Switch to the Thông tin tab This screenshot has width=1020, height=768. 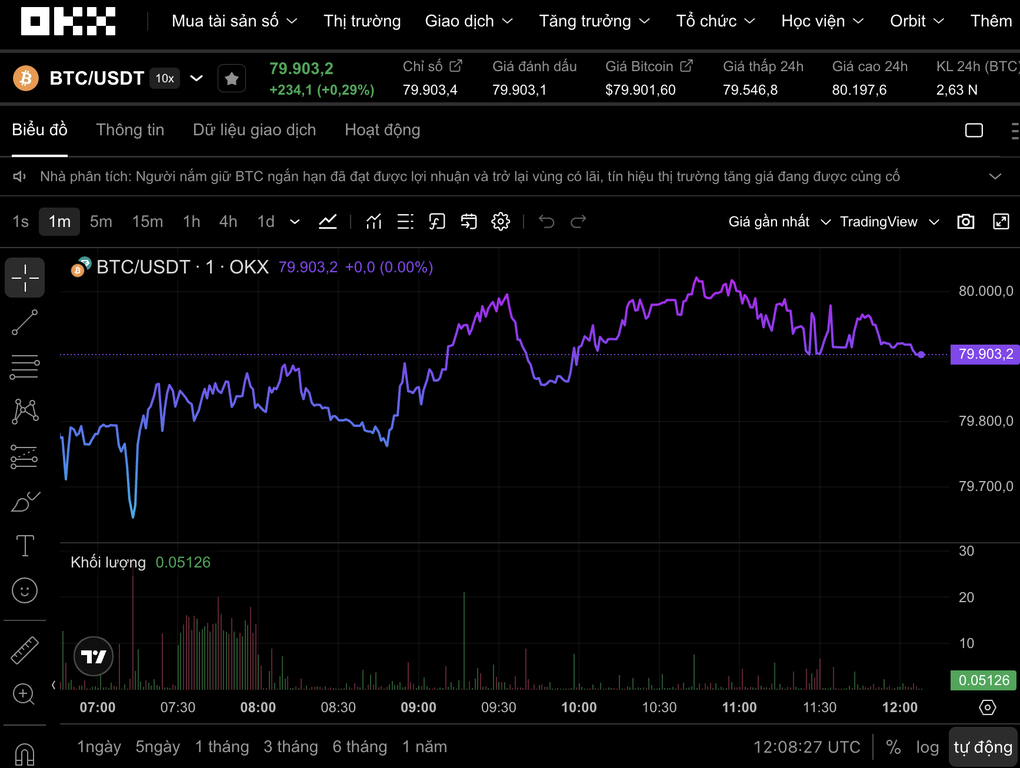pos(130,130)
